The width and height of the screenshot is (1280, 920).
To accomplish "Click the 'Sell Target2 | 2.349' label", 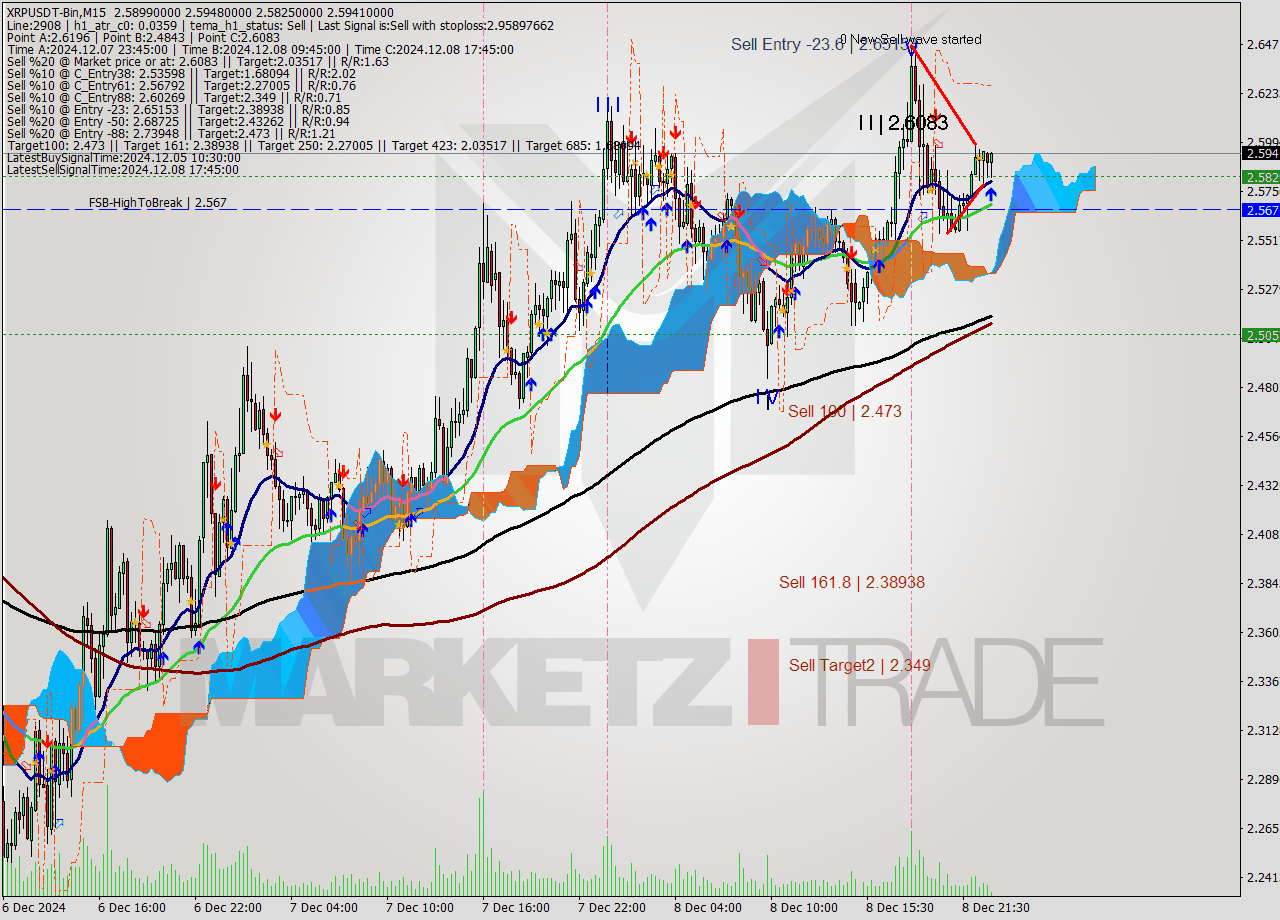I will tap(860, 665).
